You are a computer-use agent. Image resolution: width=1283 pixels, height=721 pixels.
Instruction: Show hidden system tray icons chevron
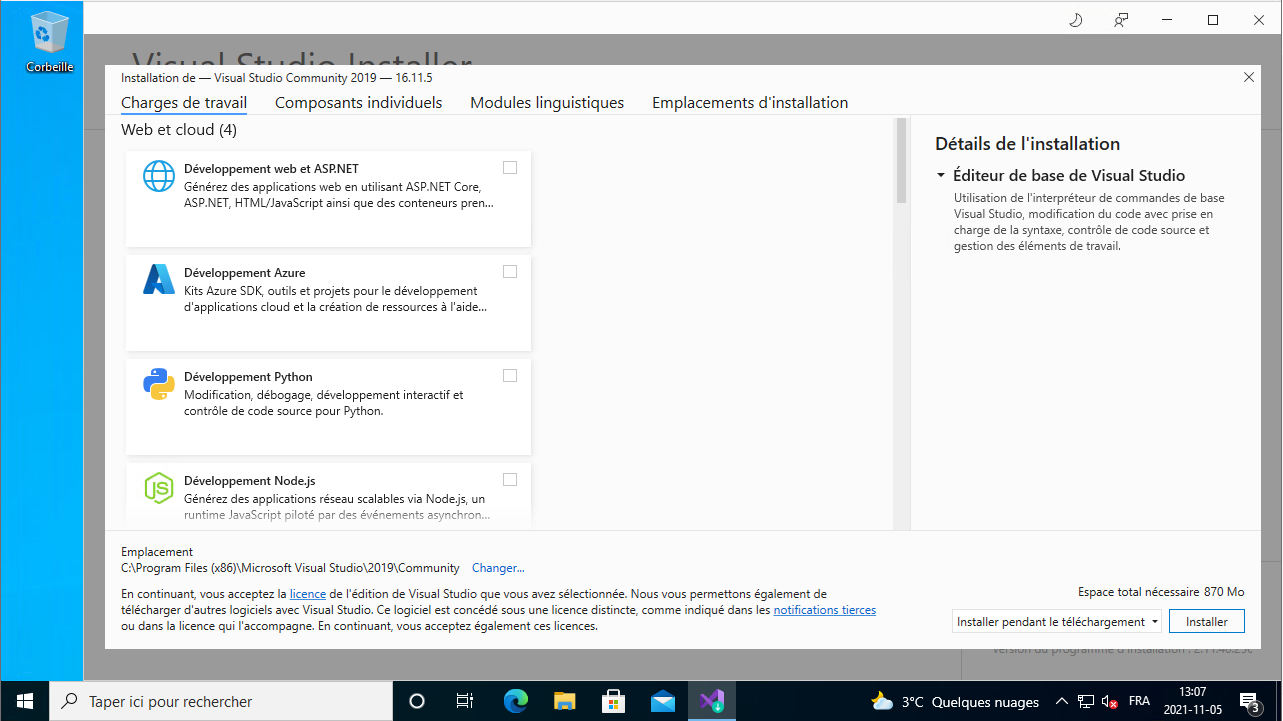tap(1061, 701)
